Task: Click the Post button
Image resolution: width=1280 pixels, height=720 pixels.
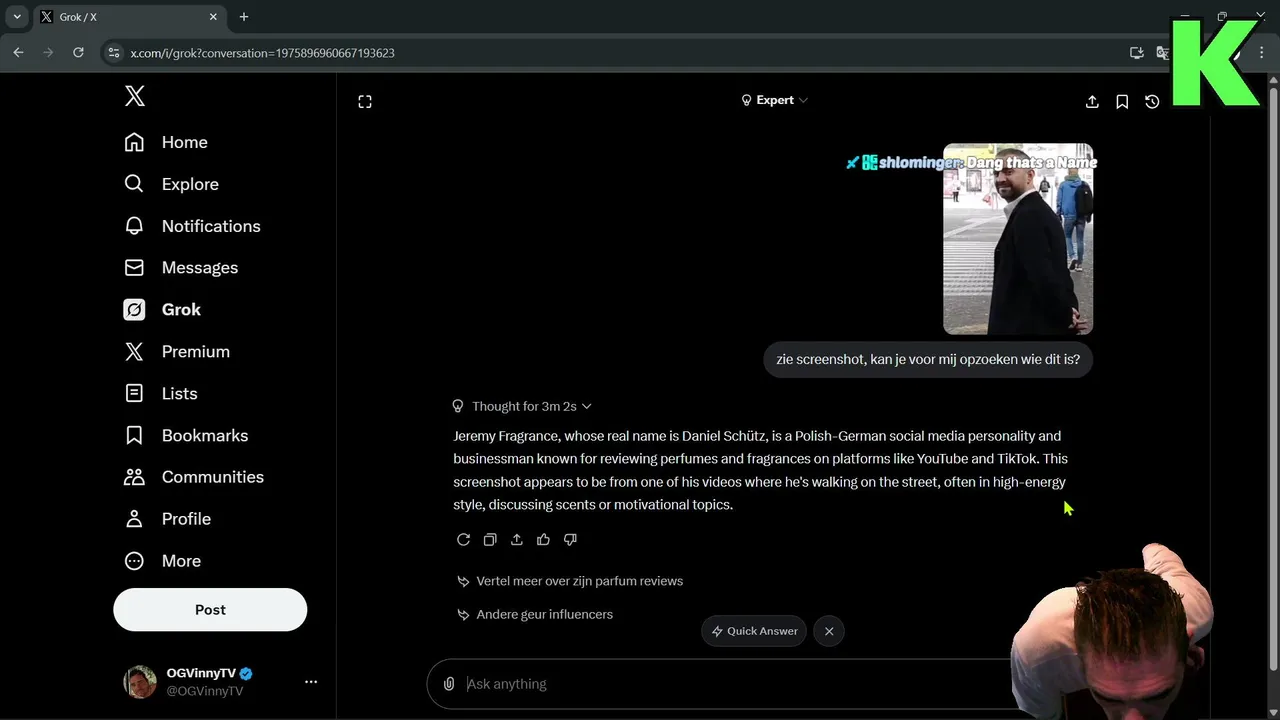Action: tap(210, 610)
